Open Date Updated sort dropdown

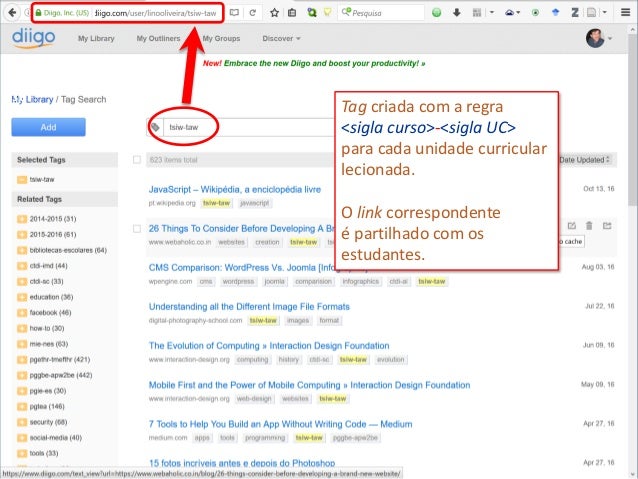584,160
